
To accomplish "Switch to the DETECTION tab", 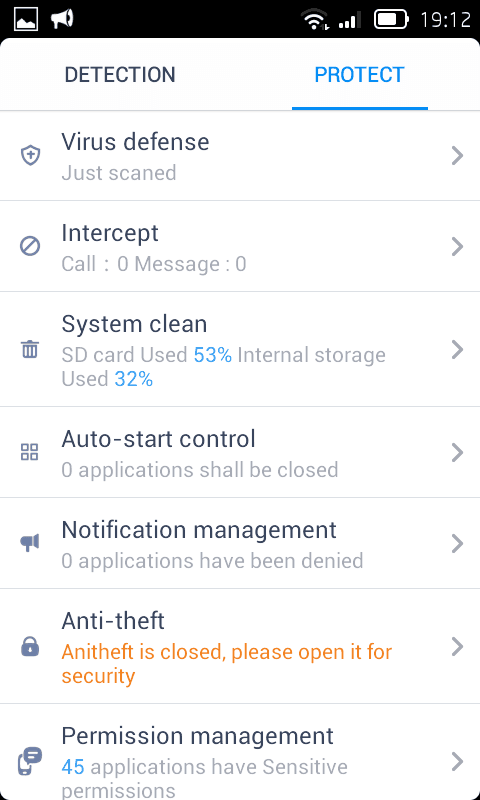I will pyautogui.click(x=120, y=75).
